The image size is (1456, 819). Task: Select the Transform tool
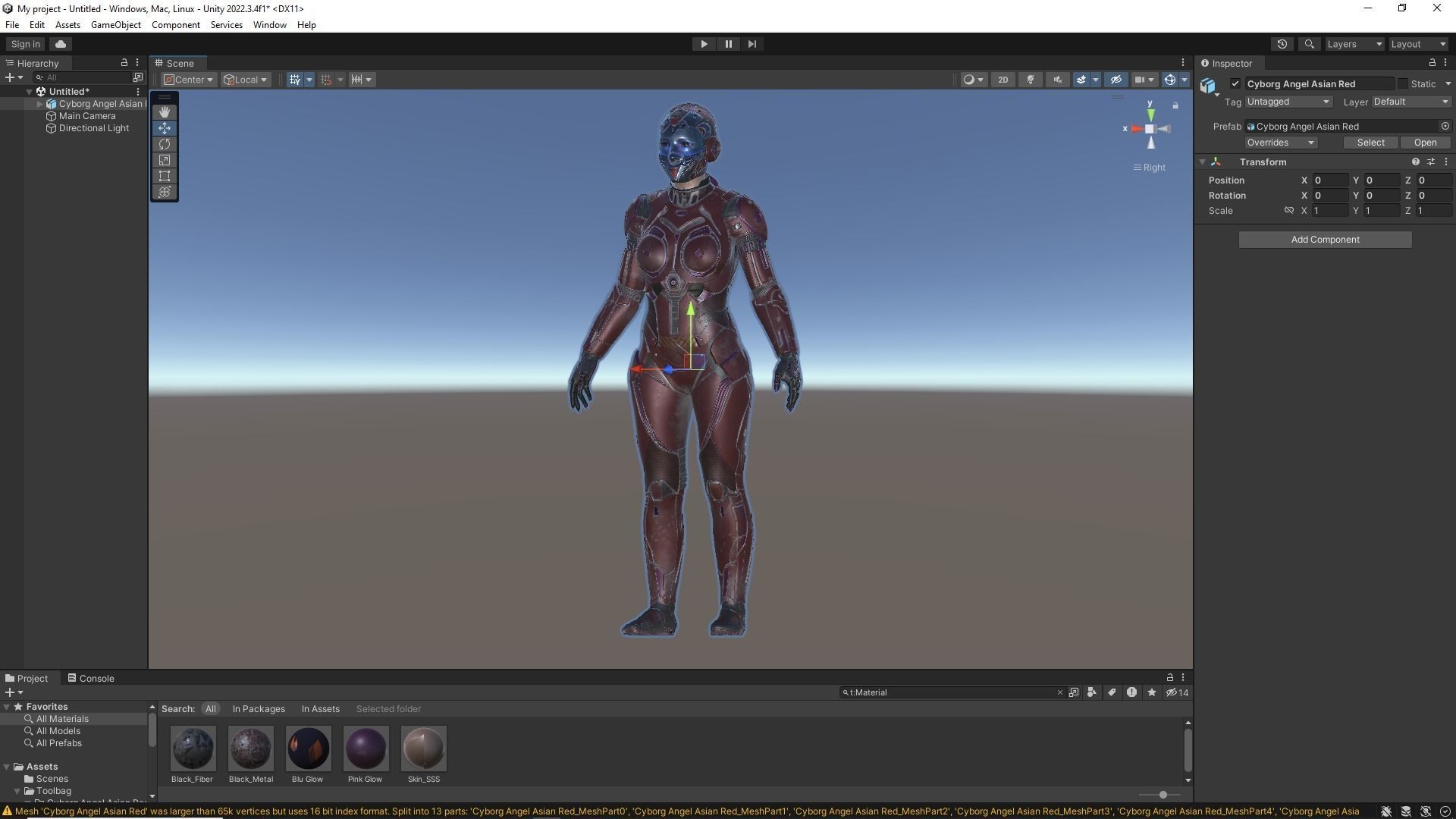[x=165, y=192]
